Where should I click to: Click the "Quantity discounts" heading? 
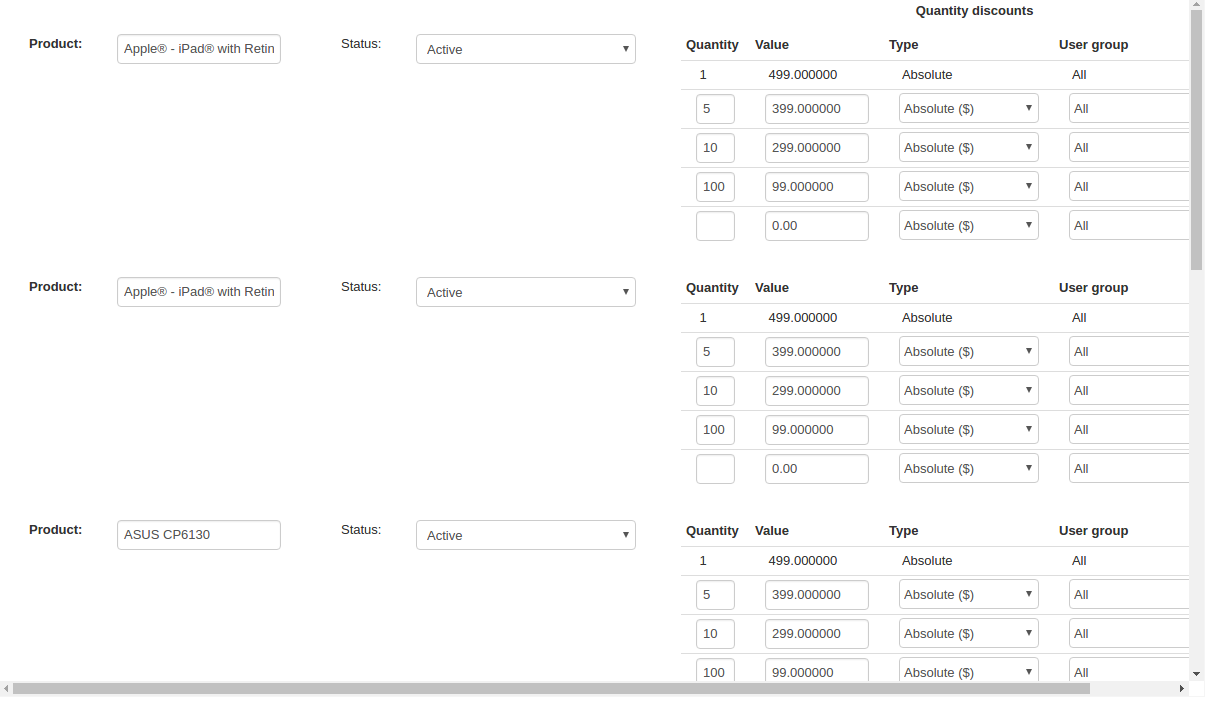click(974, 11)
